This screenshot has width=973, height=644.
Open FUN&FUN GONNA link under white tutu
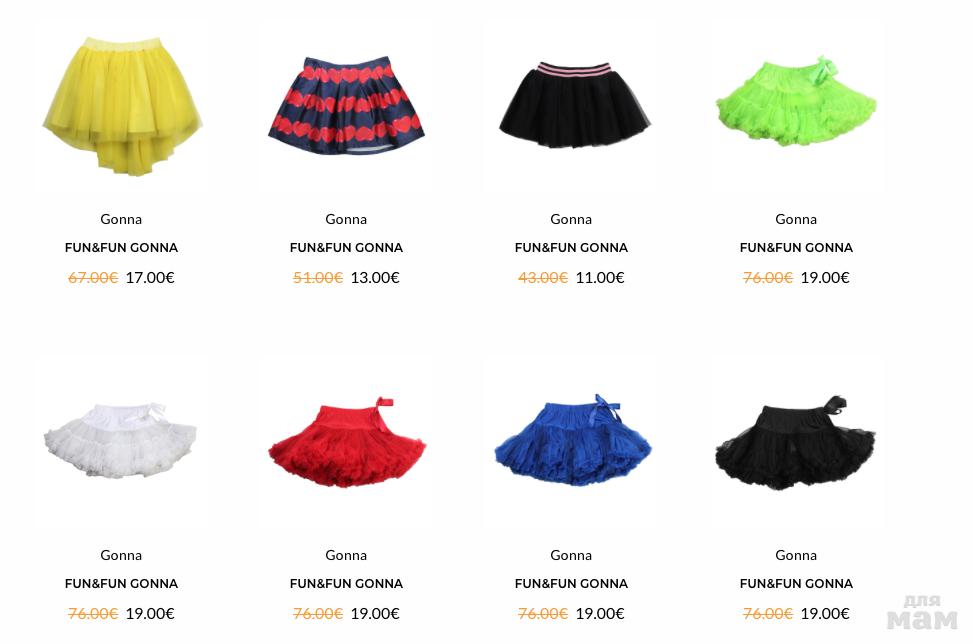click(x=122, y=584)
